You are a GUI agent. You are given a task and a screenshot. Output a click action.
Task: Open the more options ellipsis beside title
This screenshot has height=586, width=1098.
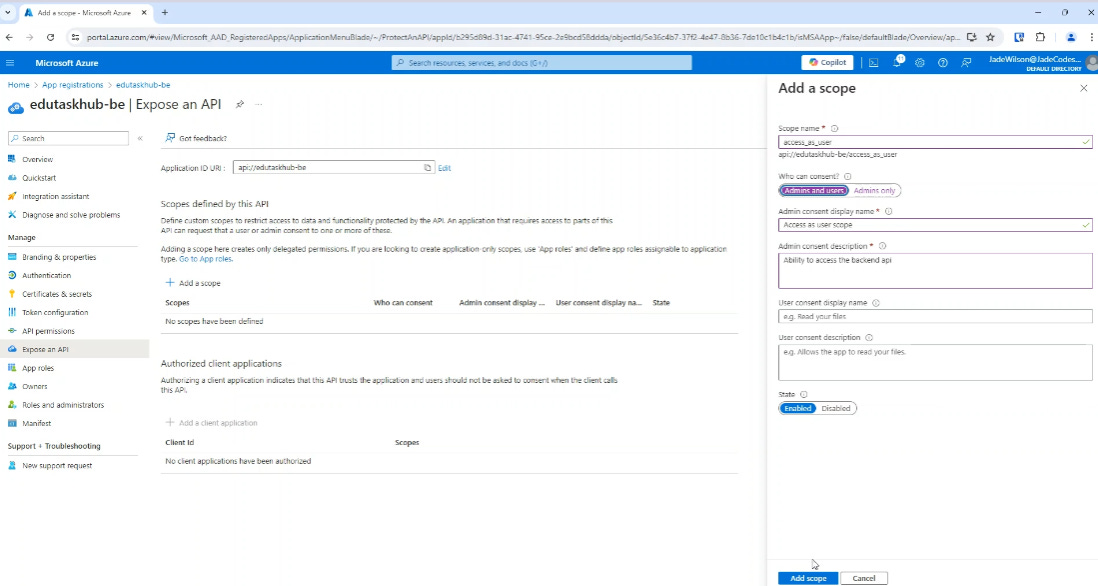coord(258,104)
